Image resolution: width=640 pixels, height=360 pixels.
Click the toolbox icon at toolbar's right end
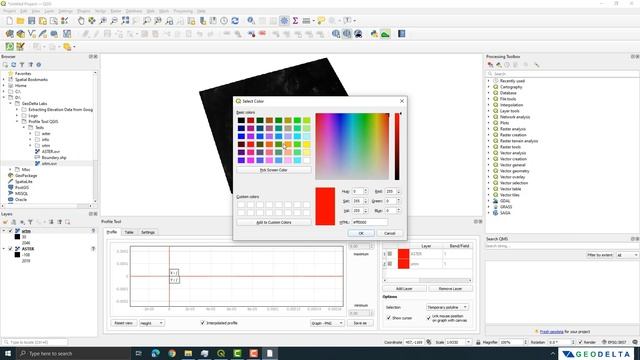402,34
